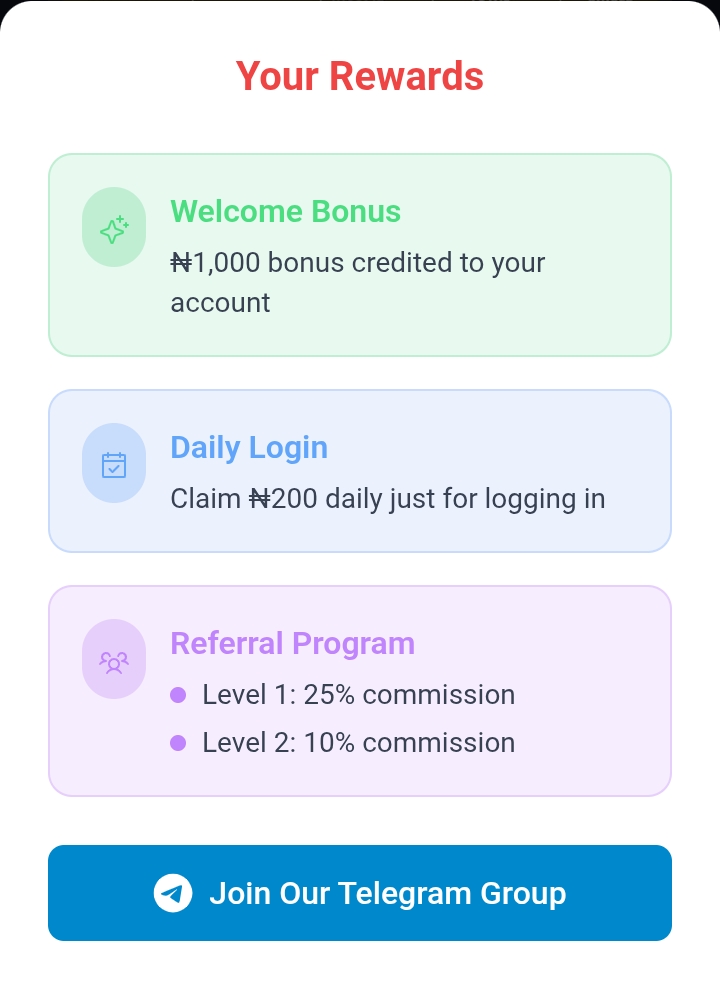This screenshot has height=981, width=720.
Task: Open the blue Daily Login card
Action: (x=360, y=471)
